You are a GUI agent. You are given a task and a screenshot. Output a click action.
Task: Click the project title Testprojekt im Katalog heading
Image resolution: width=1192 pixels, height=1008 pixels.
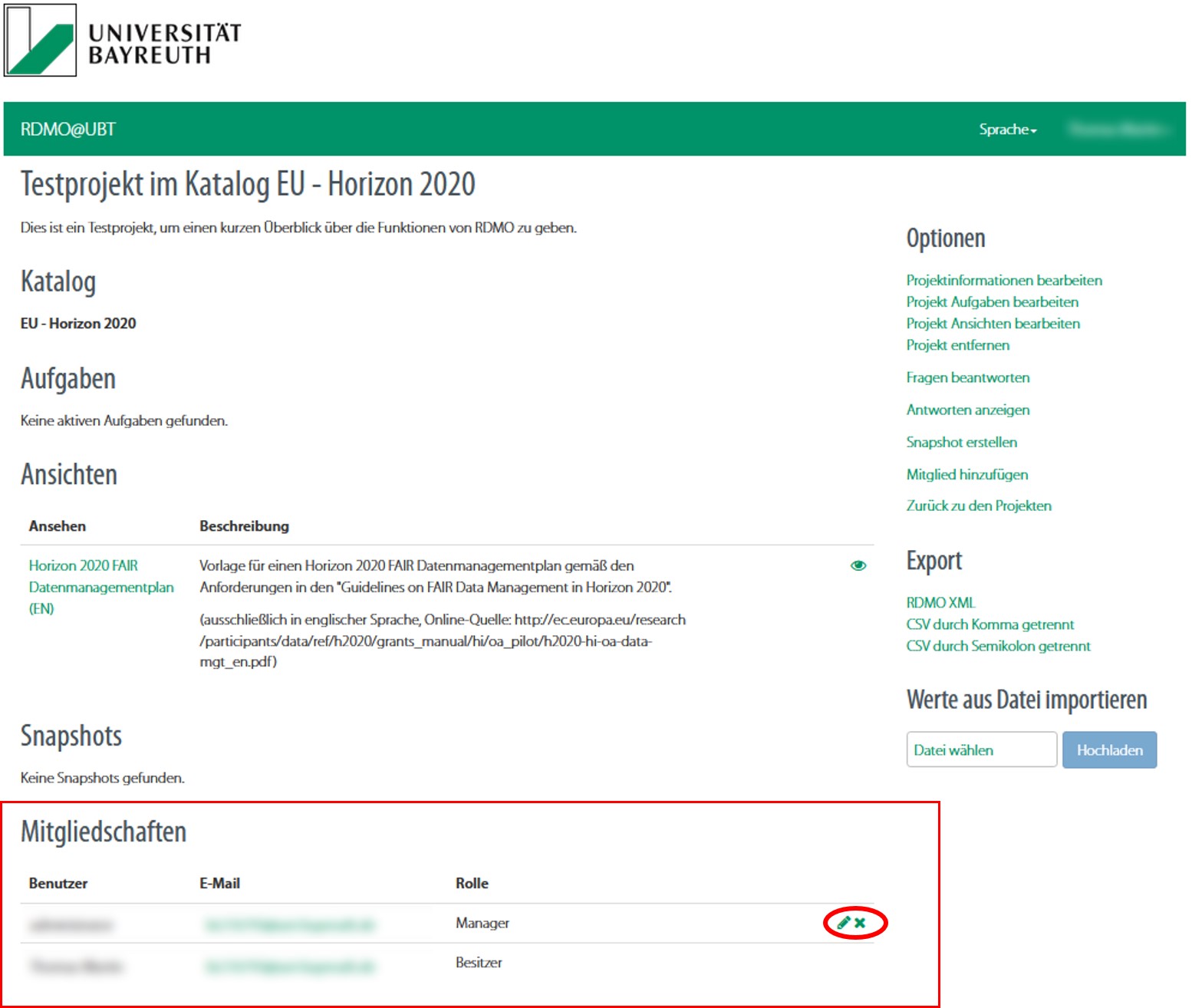point(248,184)
